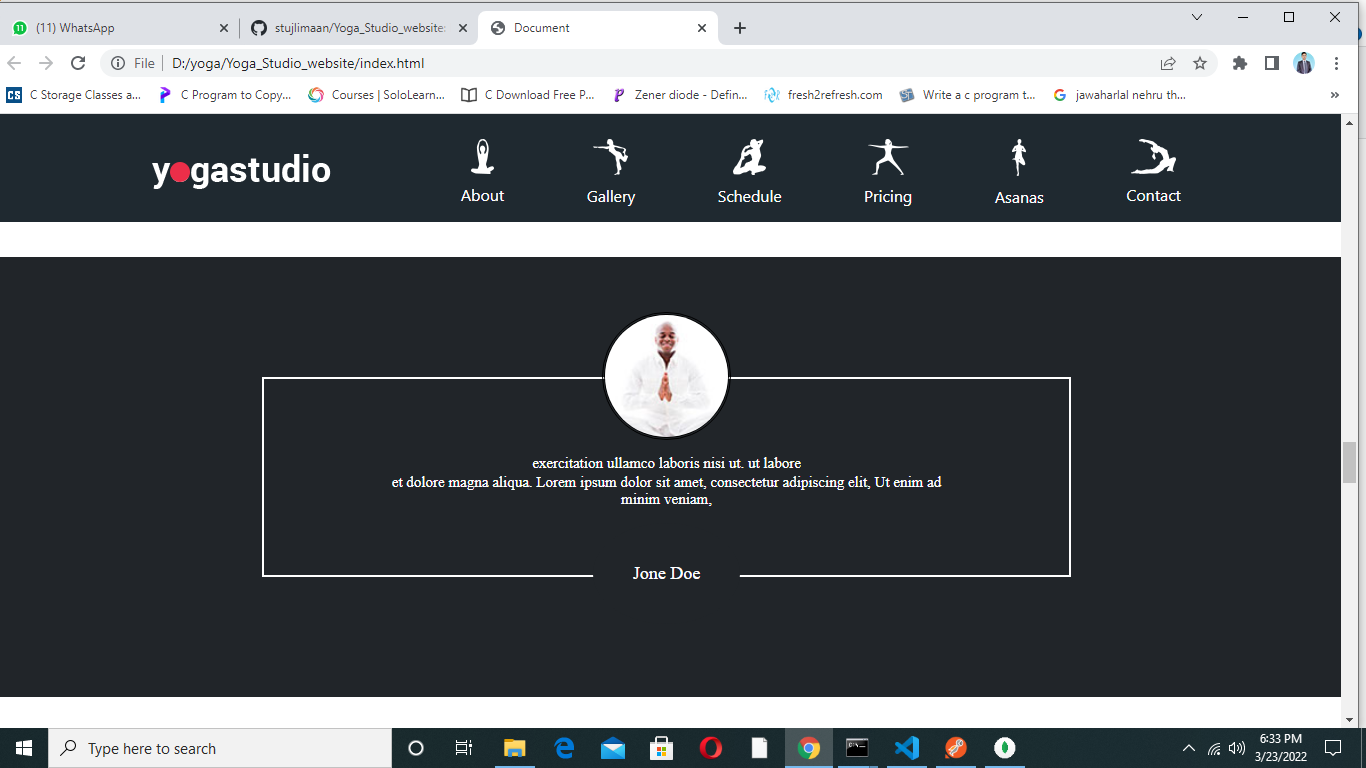Click the yogastudio logo
Screen dimensions: 1366x768
(x=241, y=170)
